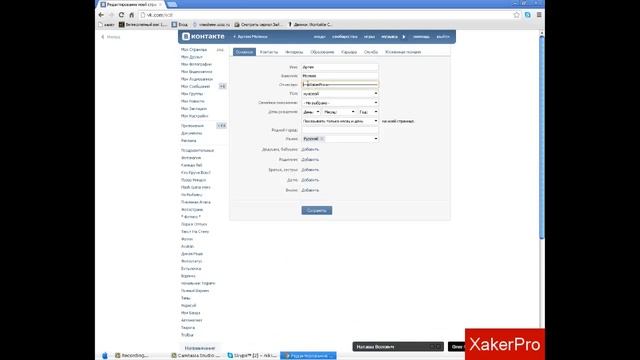The width and height of the screenshot is (640, 360).
Task: Click the ред. link next to Моя Страница
Action: coord(220,50)
